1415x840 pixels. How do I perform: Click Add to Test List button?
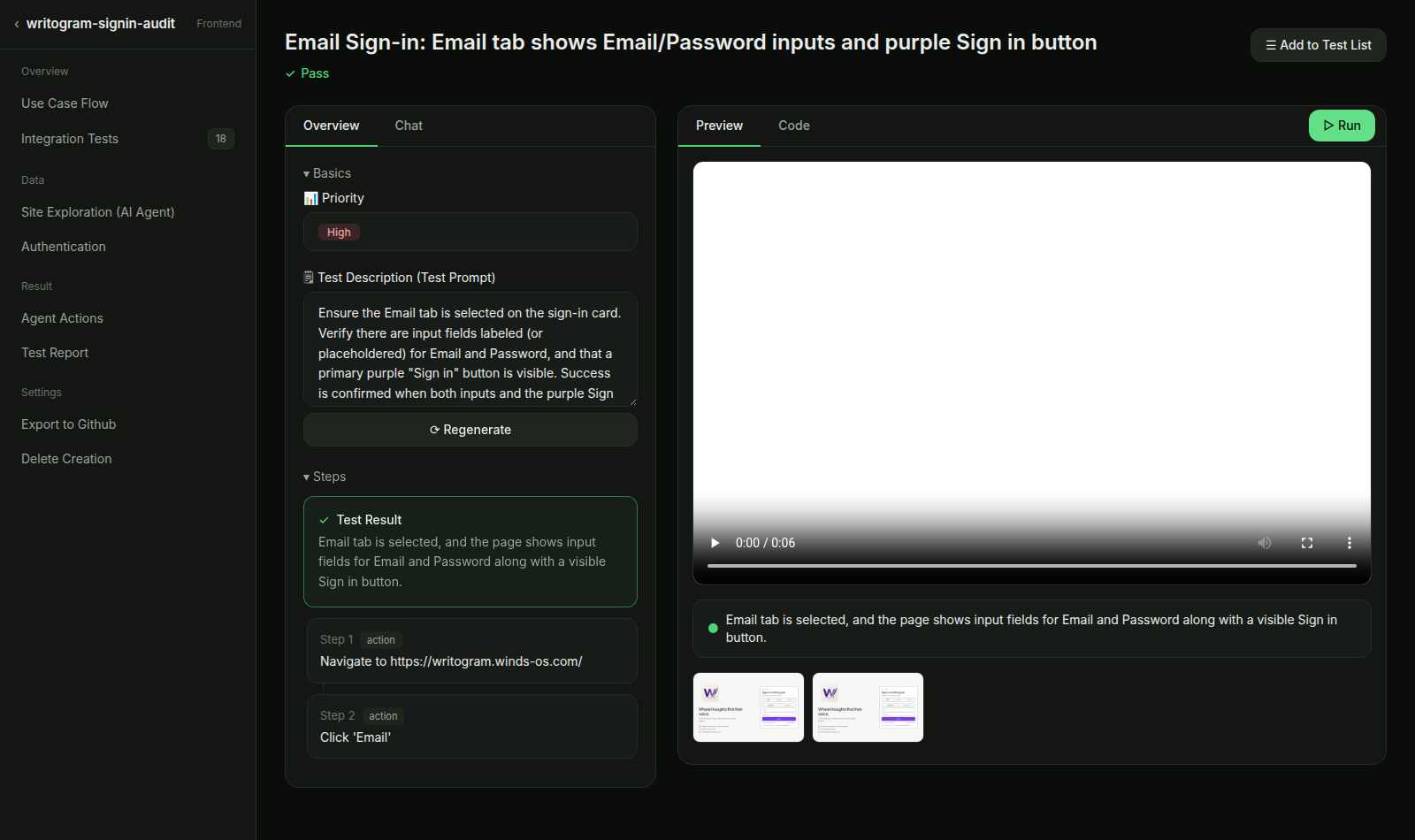[x=1318, y=45]
